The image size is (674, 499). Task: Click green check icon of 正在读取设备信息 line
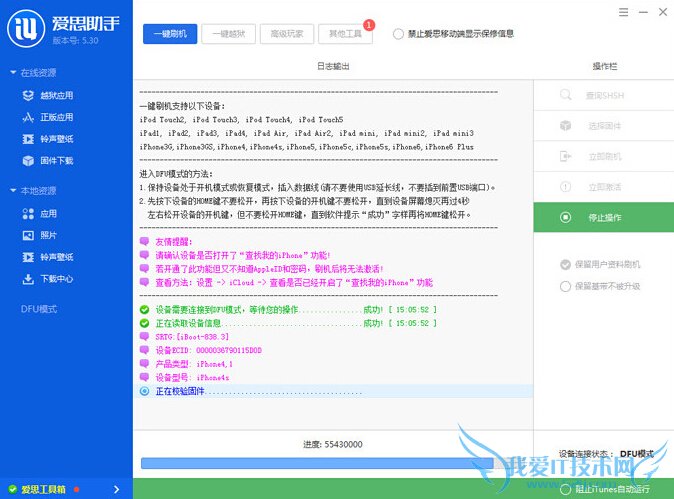coord(144,323)
